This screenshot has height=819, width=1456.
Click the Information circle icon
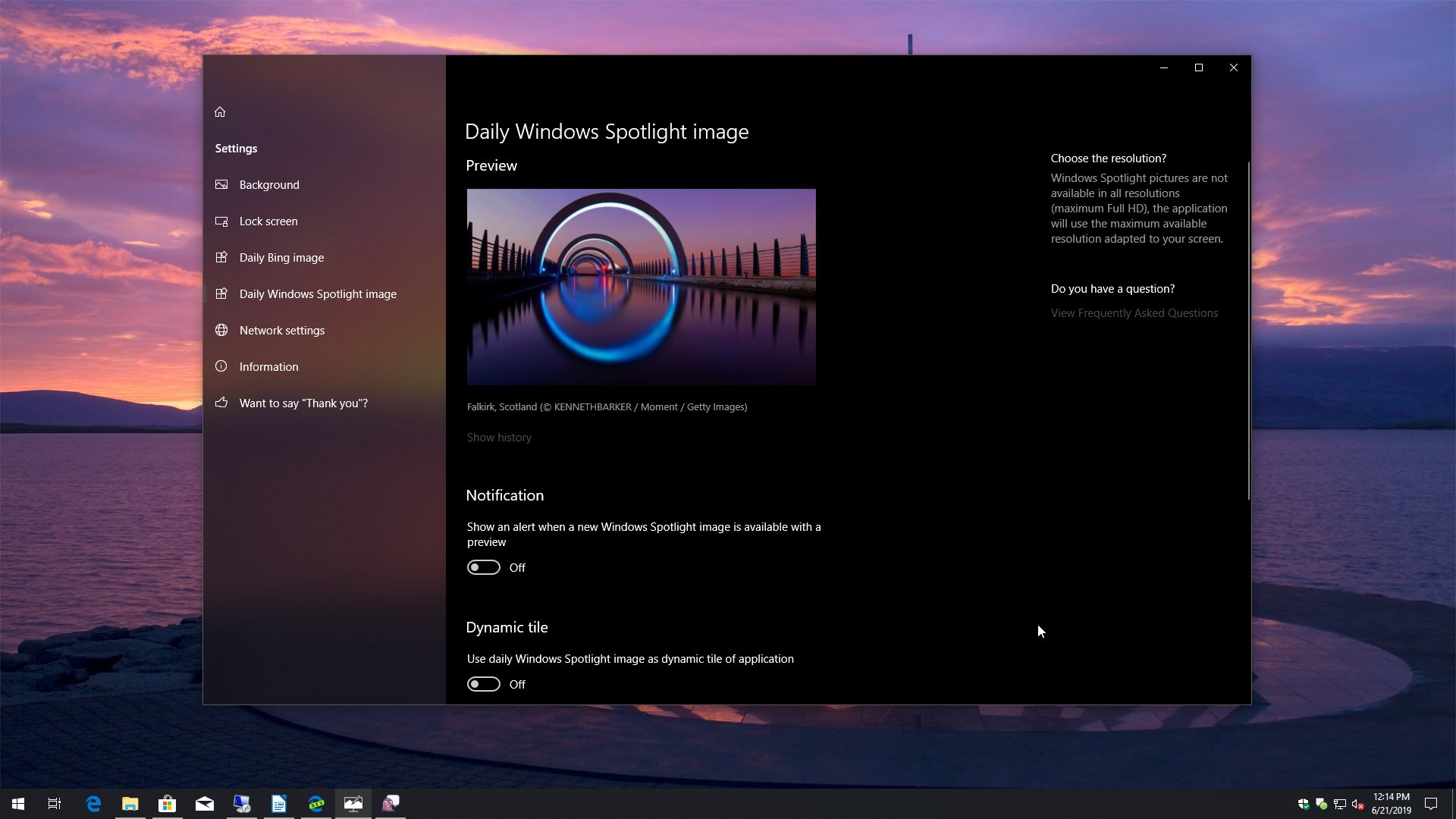click(221, 366)
